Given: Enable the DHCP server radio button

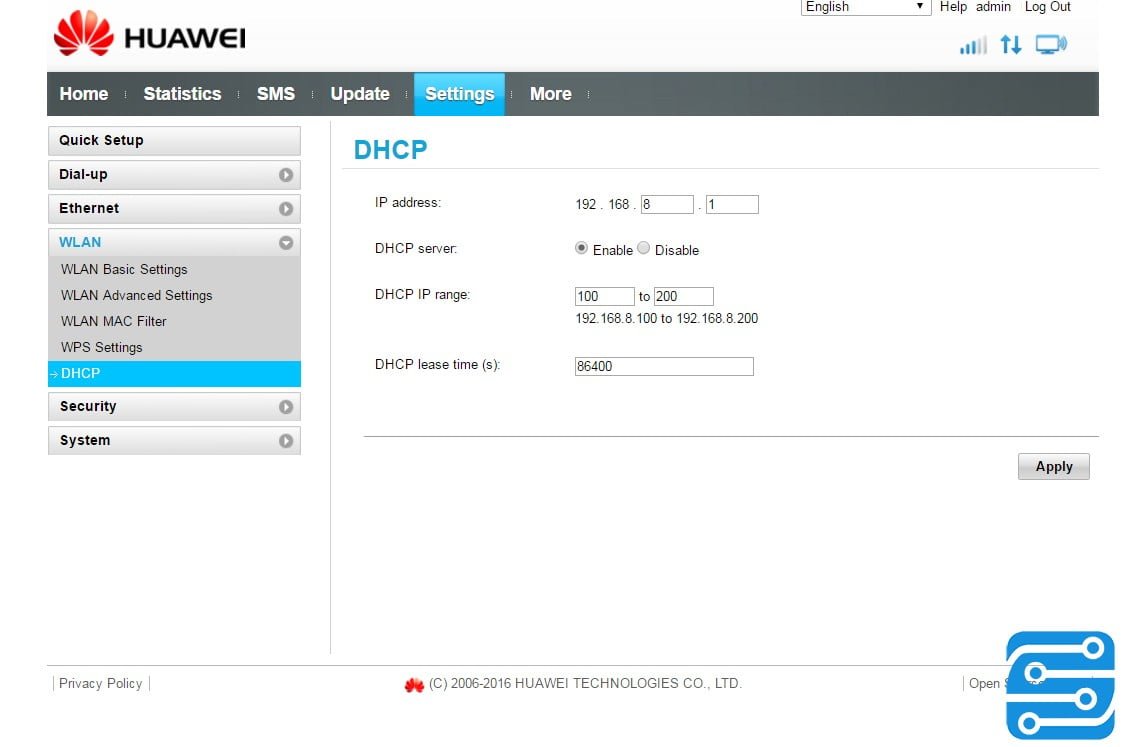Looking at the screenshot, I should coord(581,248).
